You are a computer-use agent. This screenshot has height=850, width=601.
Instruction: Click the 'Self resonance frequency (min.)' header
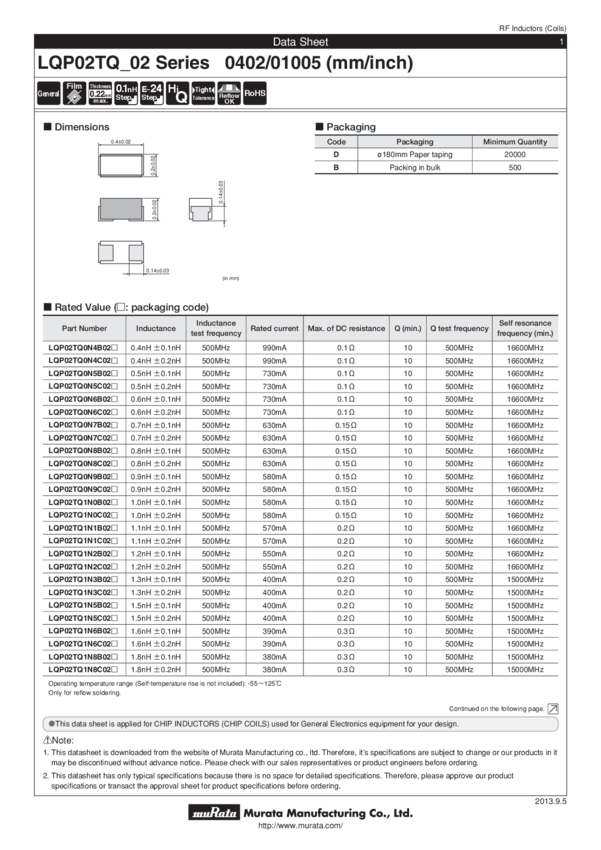(x=525, y=328)
